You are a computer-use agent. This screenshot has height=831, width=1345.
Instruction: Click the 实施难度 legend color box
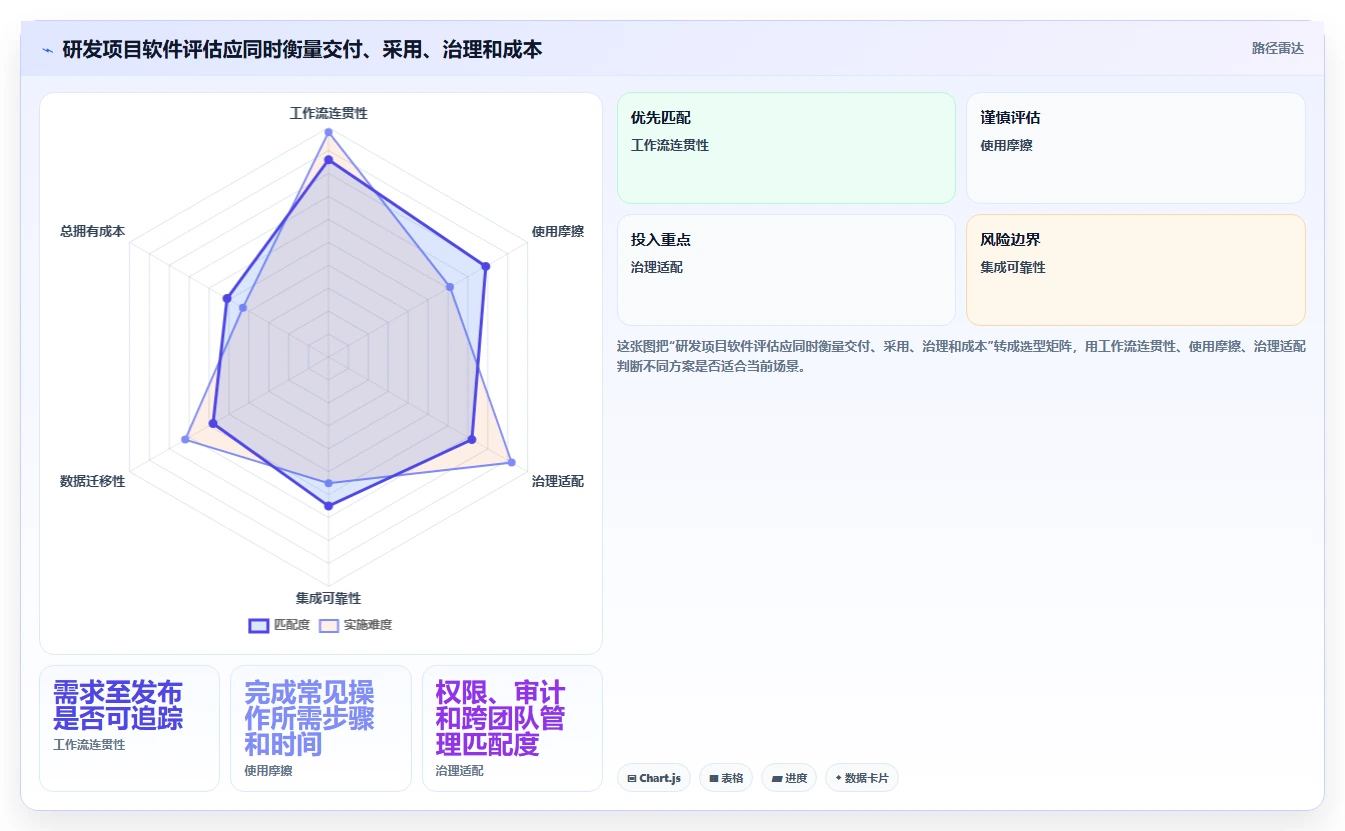coord(329,625)
